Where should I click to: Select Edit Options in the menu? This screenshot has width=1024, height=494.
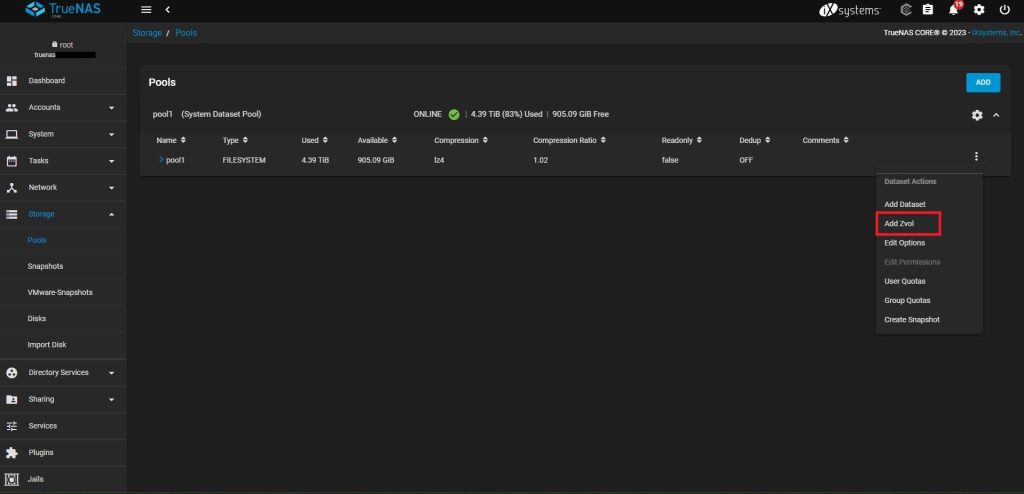pyautogui.click(x=904, y=243)
